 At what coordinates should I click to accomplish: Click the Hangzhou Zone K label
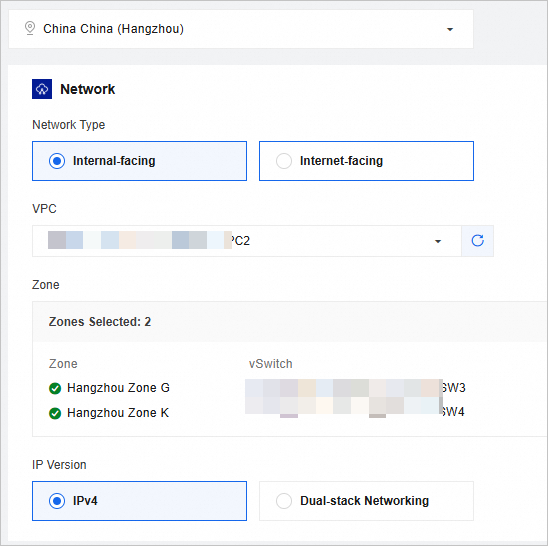[x=118, y=413]
